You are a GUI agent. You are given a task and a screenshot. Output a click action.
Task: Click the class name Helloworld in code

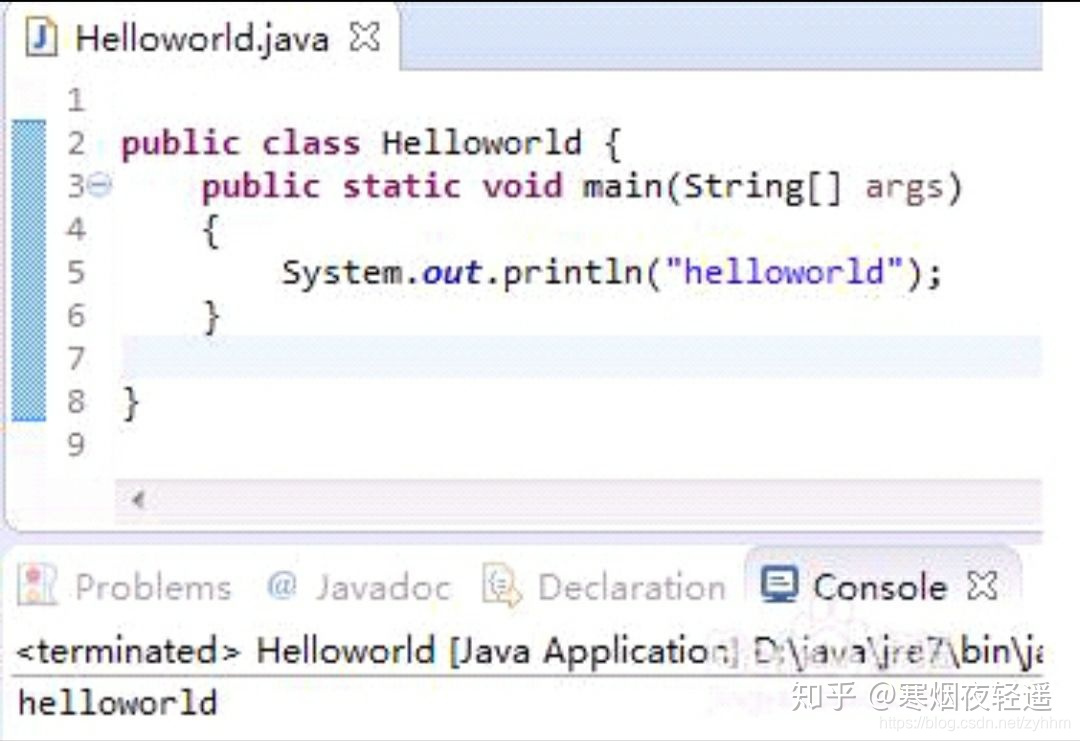click(x=481, y=143)
